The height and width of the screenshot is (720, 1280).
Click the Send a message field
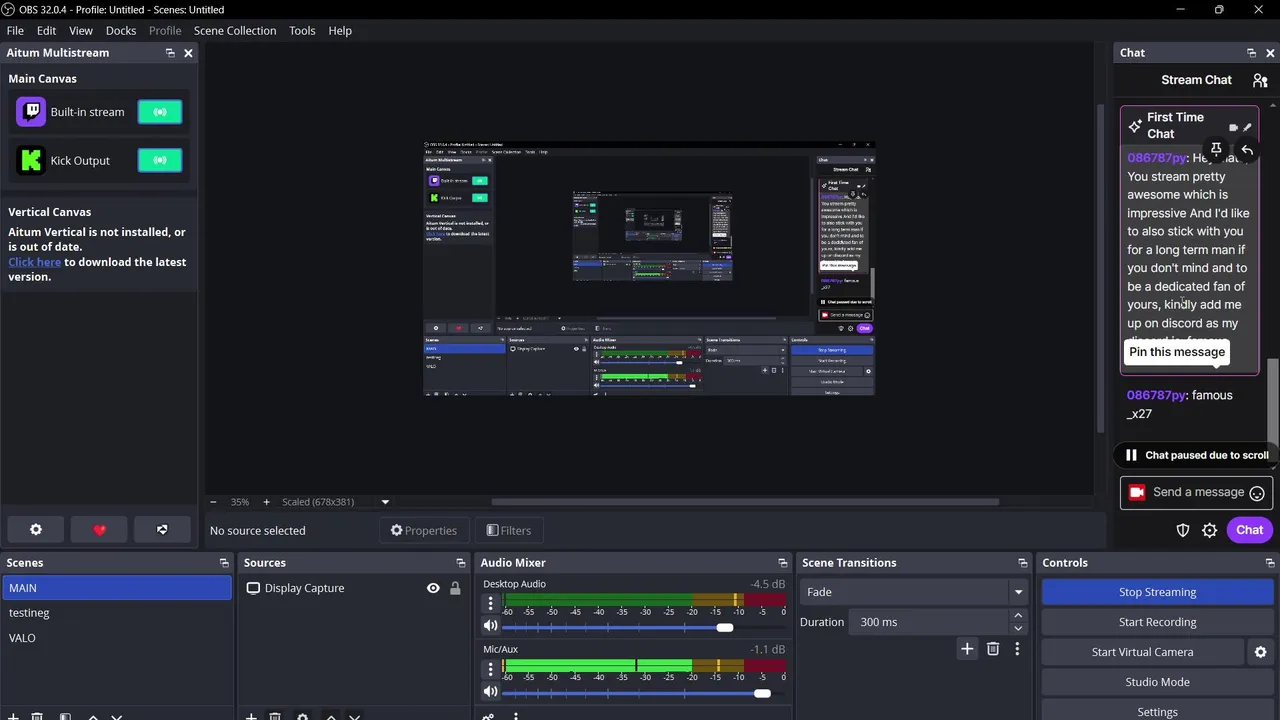[1197, 492]
